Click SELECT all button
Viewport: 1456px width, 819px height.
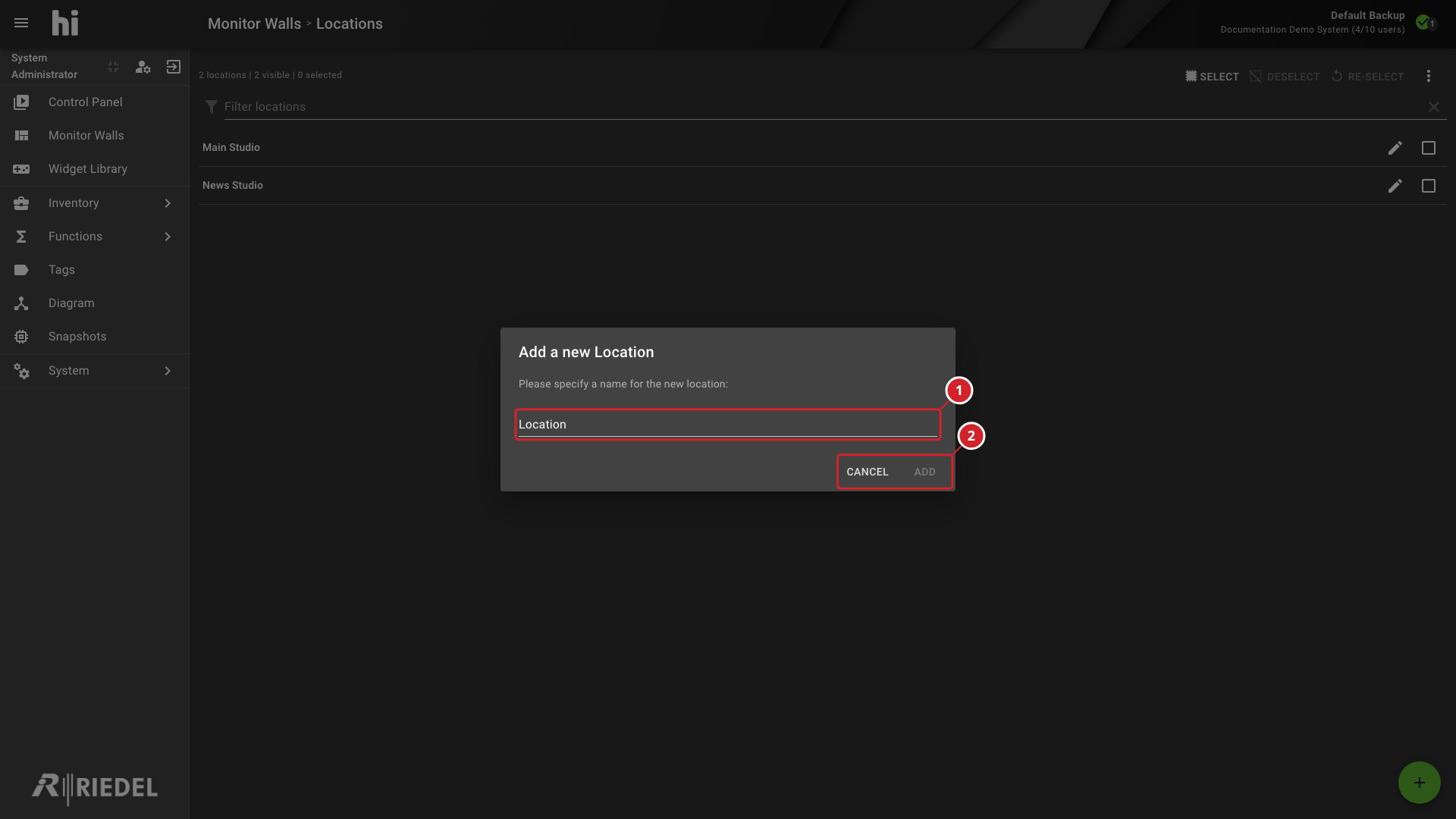[1212, 77]
